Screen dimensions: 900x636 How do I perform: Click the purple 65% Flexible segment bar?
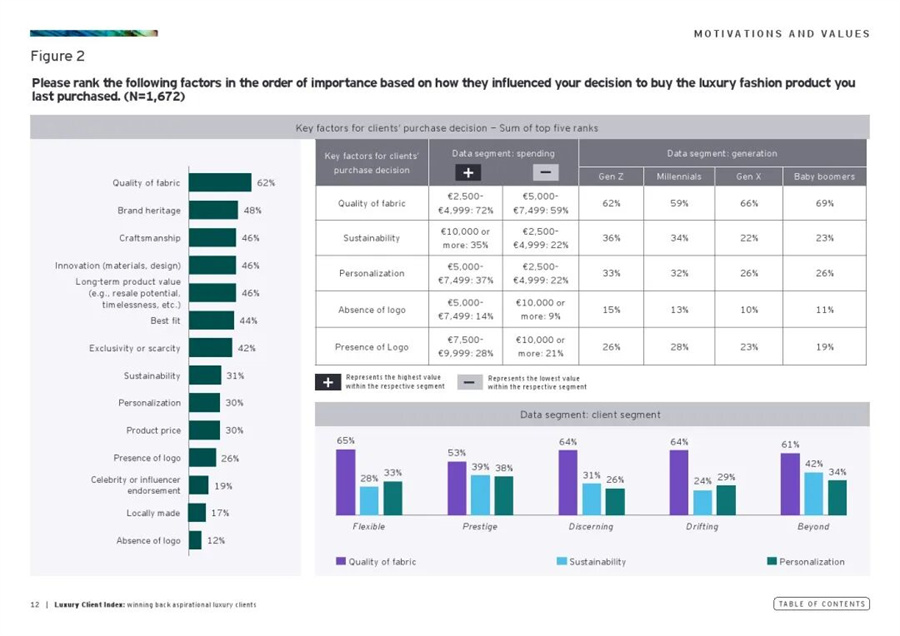345,481
